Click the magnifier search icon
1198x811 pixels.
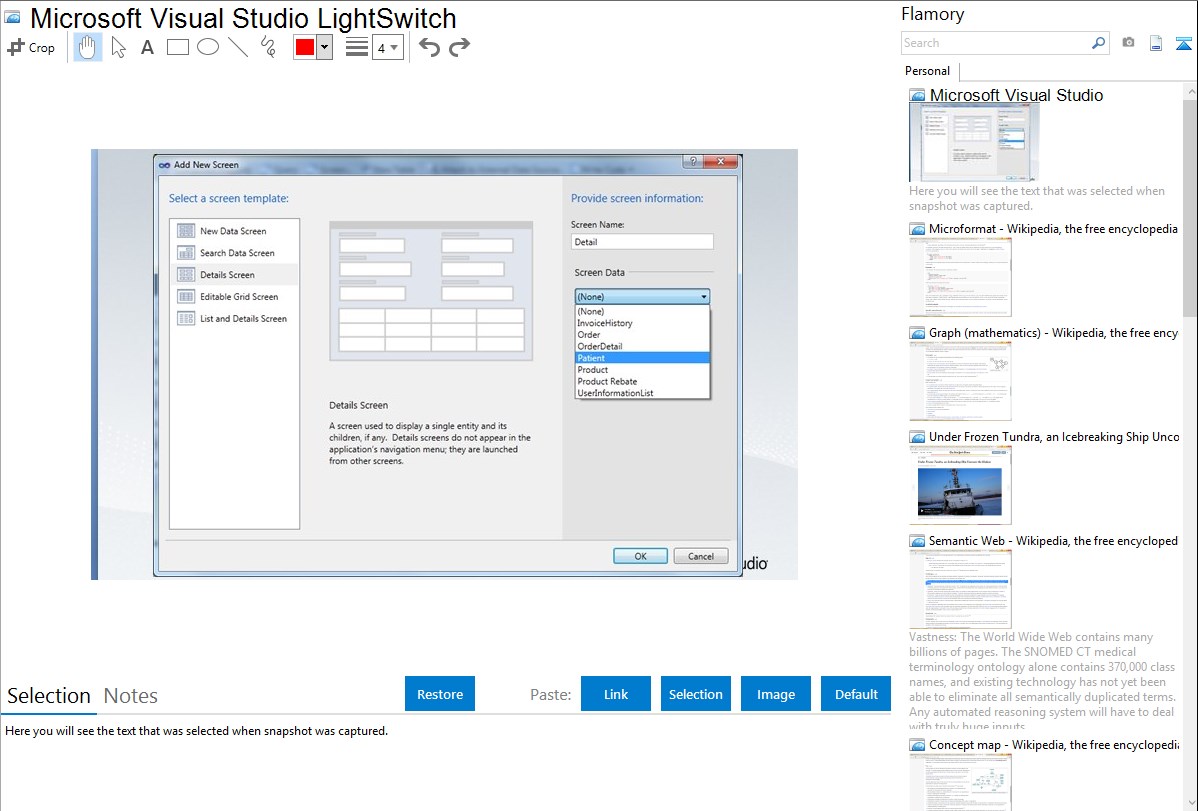(1098, 43)
